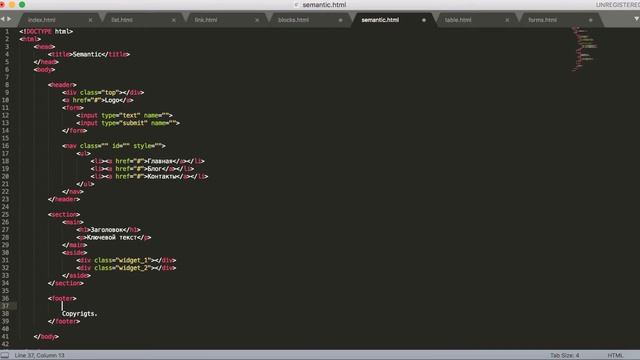Click the 'Logo' link text in code

click(x=112, y=100)
